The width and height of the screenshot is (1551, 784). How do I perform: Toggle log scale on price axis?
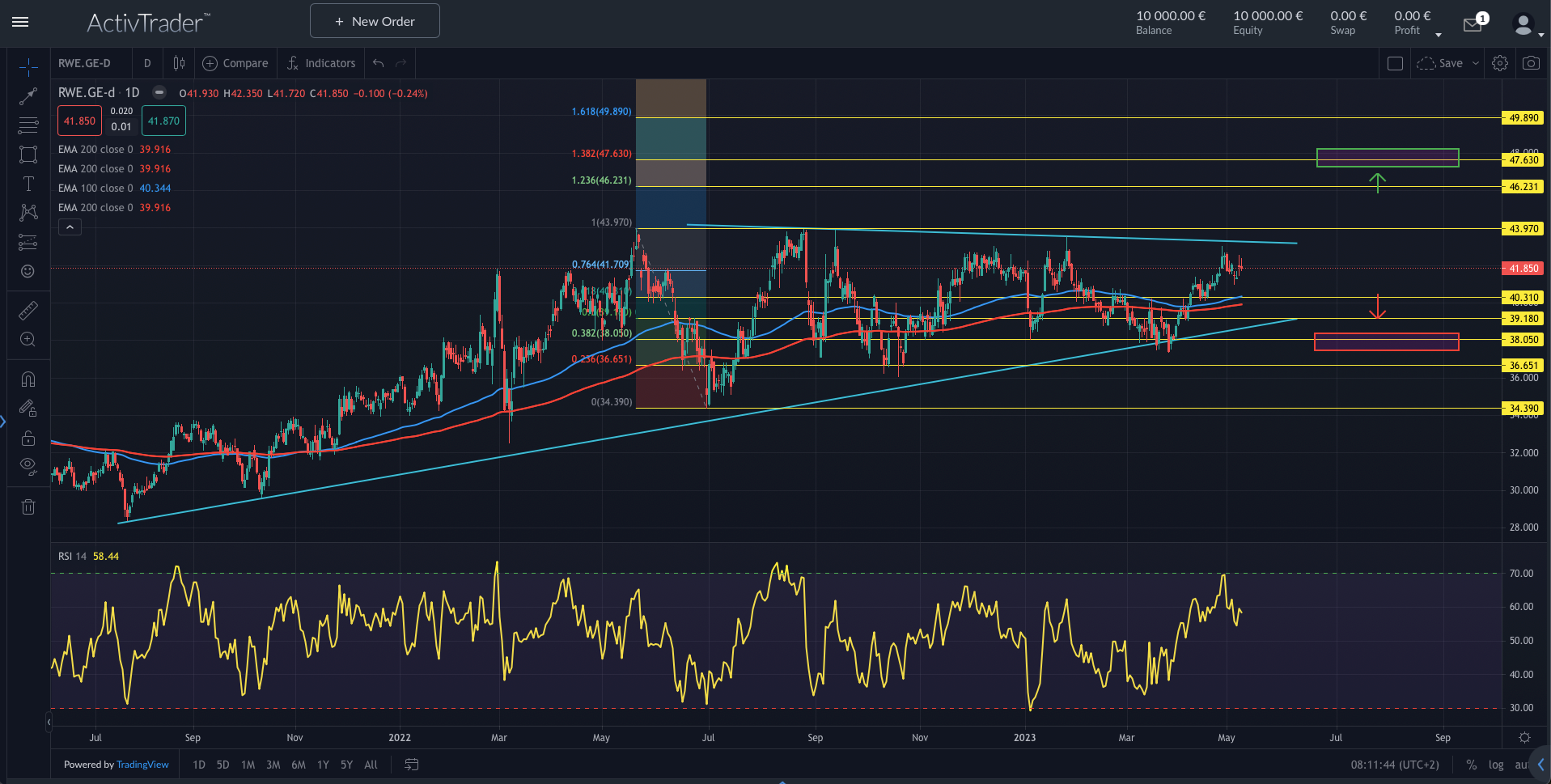pos(1496,765)
